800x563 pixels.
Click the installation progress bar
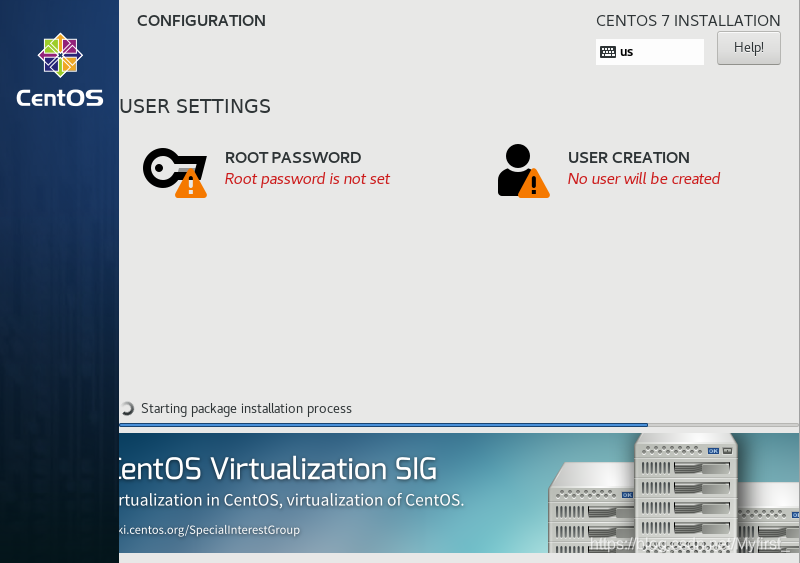[459, 425]
